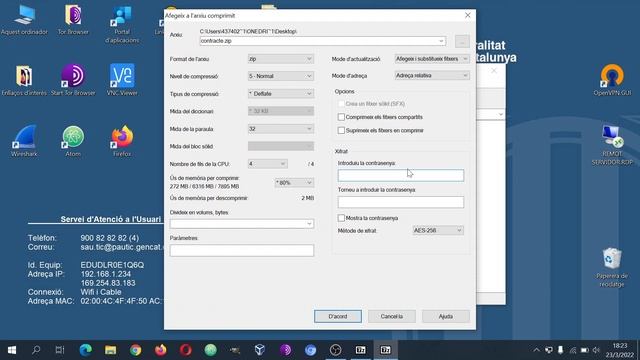Click Torneu a introduir la contrasenya field
This screenshot has height=360, width=640.
tap(401, 202)
